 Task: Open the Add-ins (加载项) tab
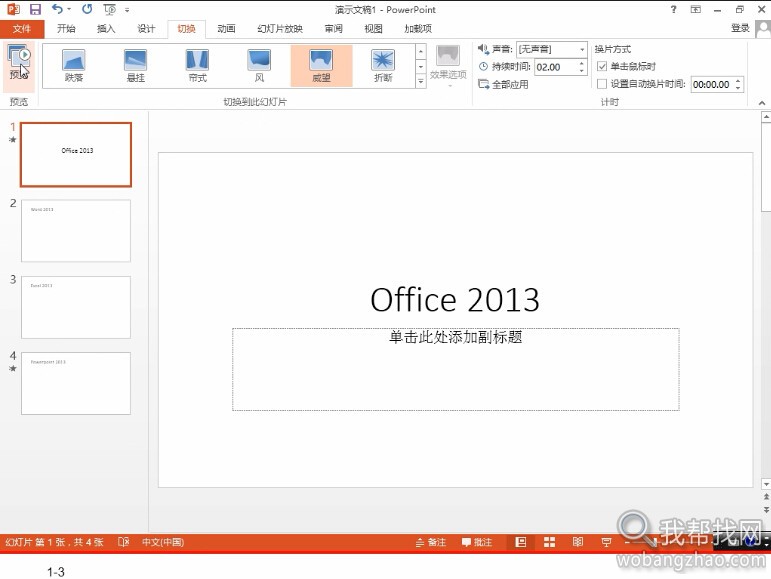click(418, 29)
